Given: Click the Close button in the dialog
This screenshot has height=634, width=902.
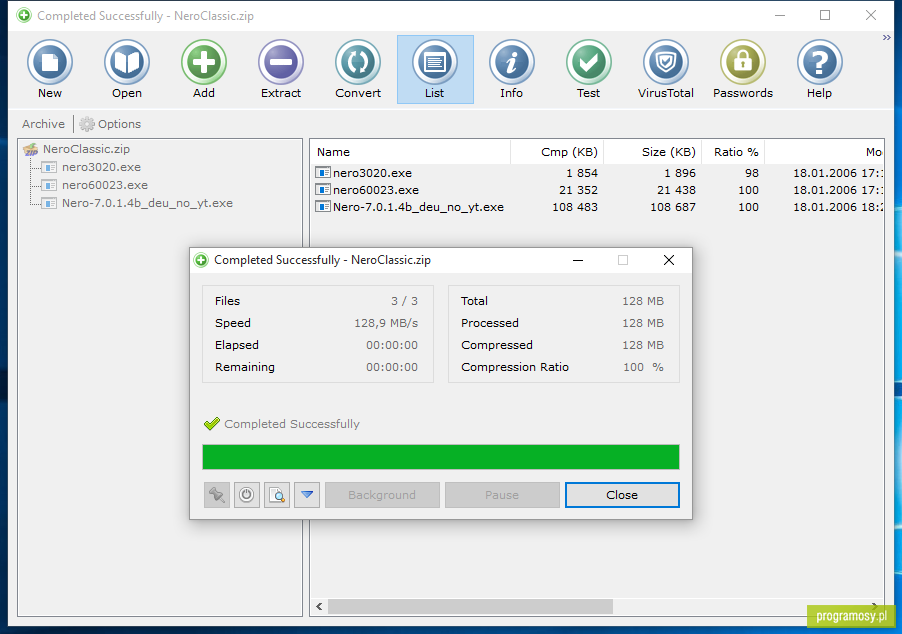Looking at the screenshot, I should pyautogui.click(x=622, y=495).
